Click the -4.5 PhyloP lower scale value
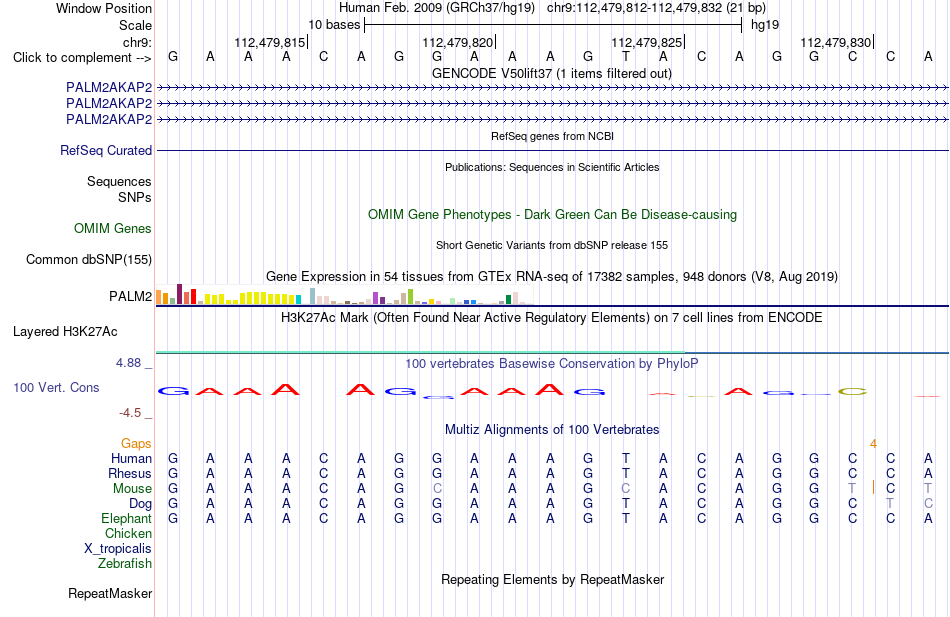 130,413
